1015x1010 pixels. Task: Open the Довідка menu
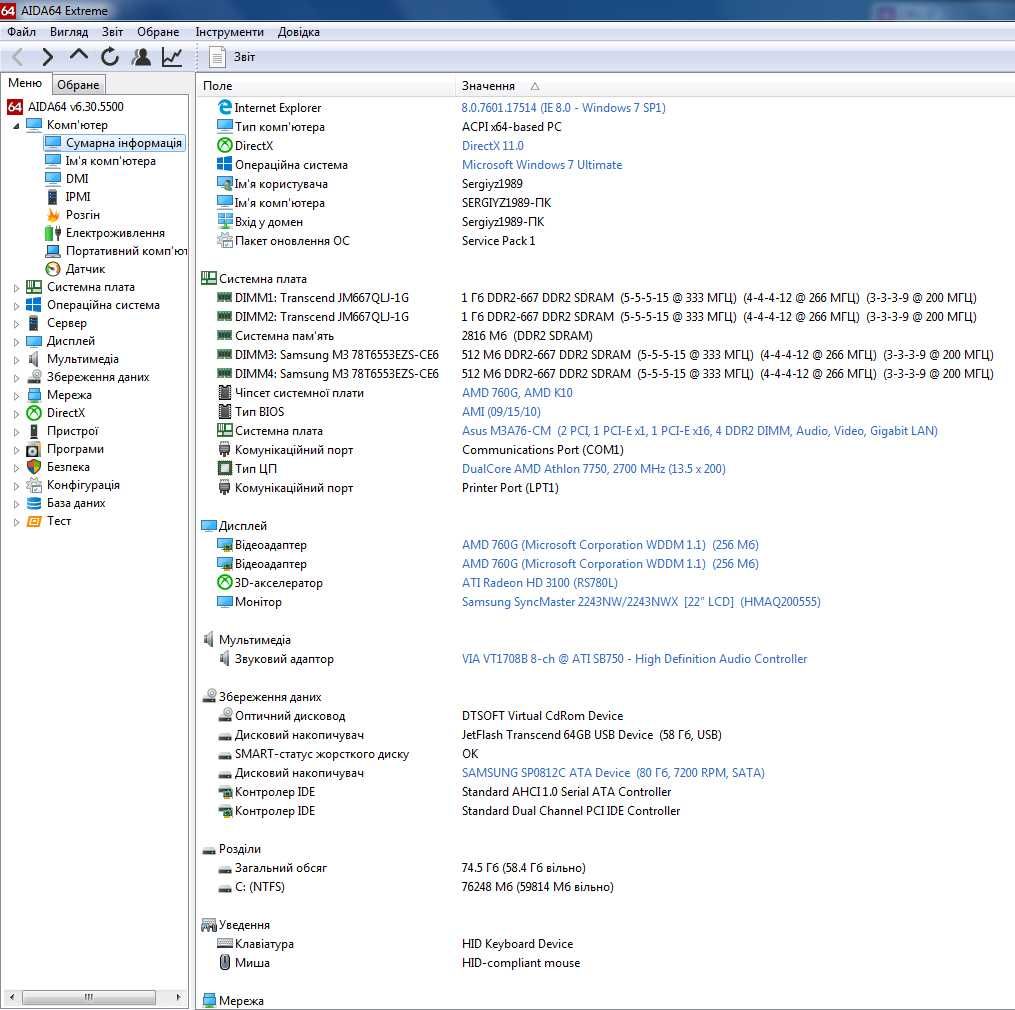click(298, 32)
